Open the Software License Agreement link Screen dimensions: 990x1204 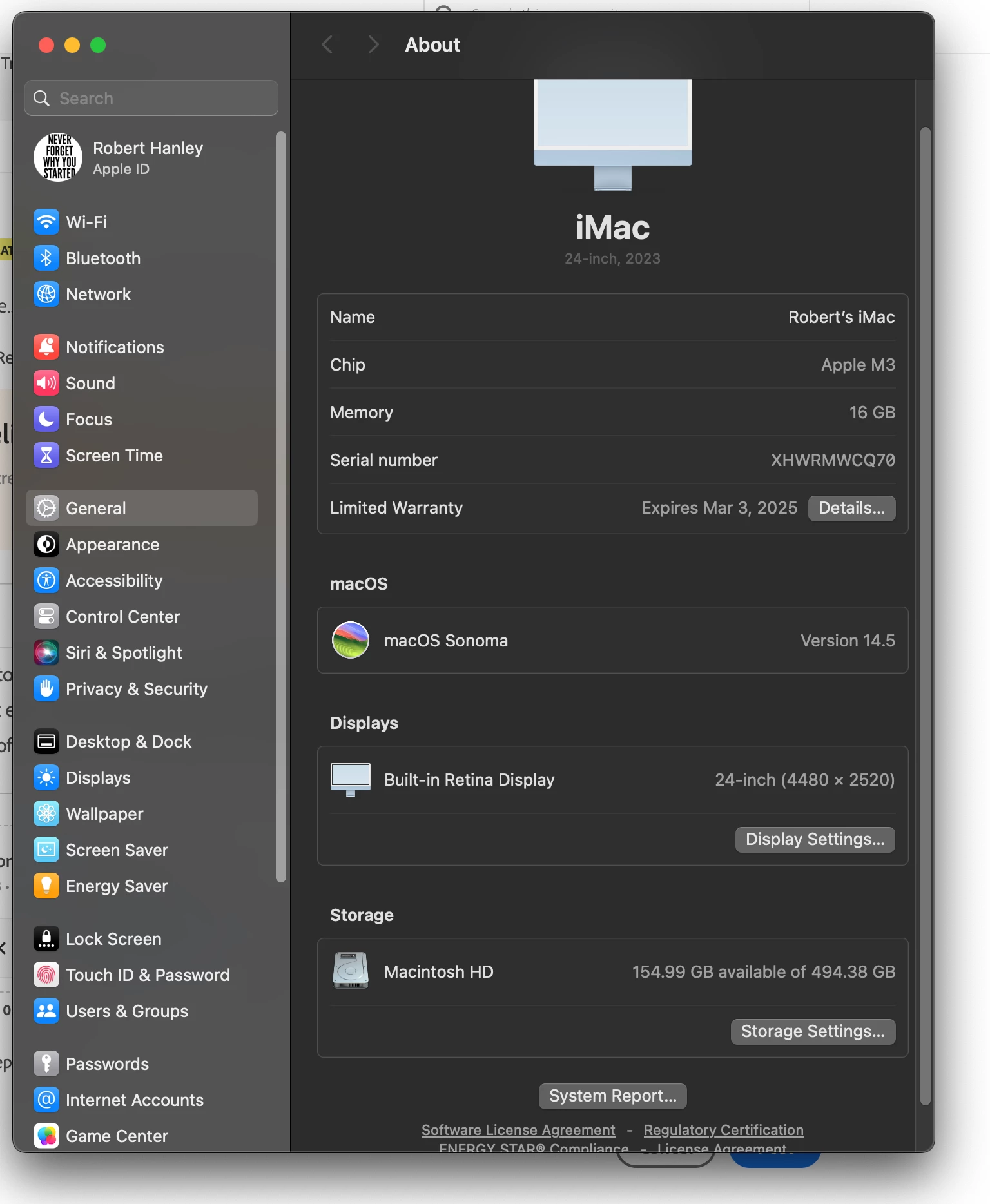[x=518, y=1130]
